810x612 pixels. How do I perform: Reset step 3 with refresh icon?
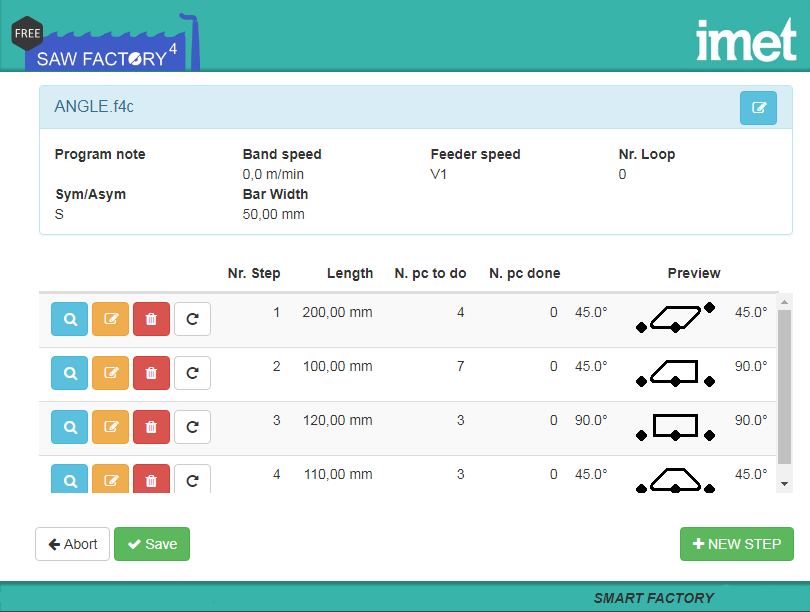192,427
